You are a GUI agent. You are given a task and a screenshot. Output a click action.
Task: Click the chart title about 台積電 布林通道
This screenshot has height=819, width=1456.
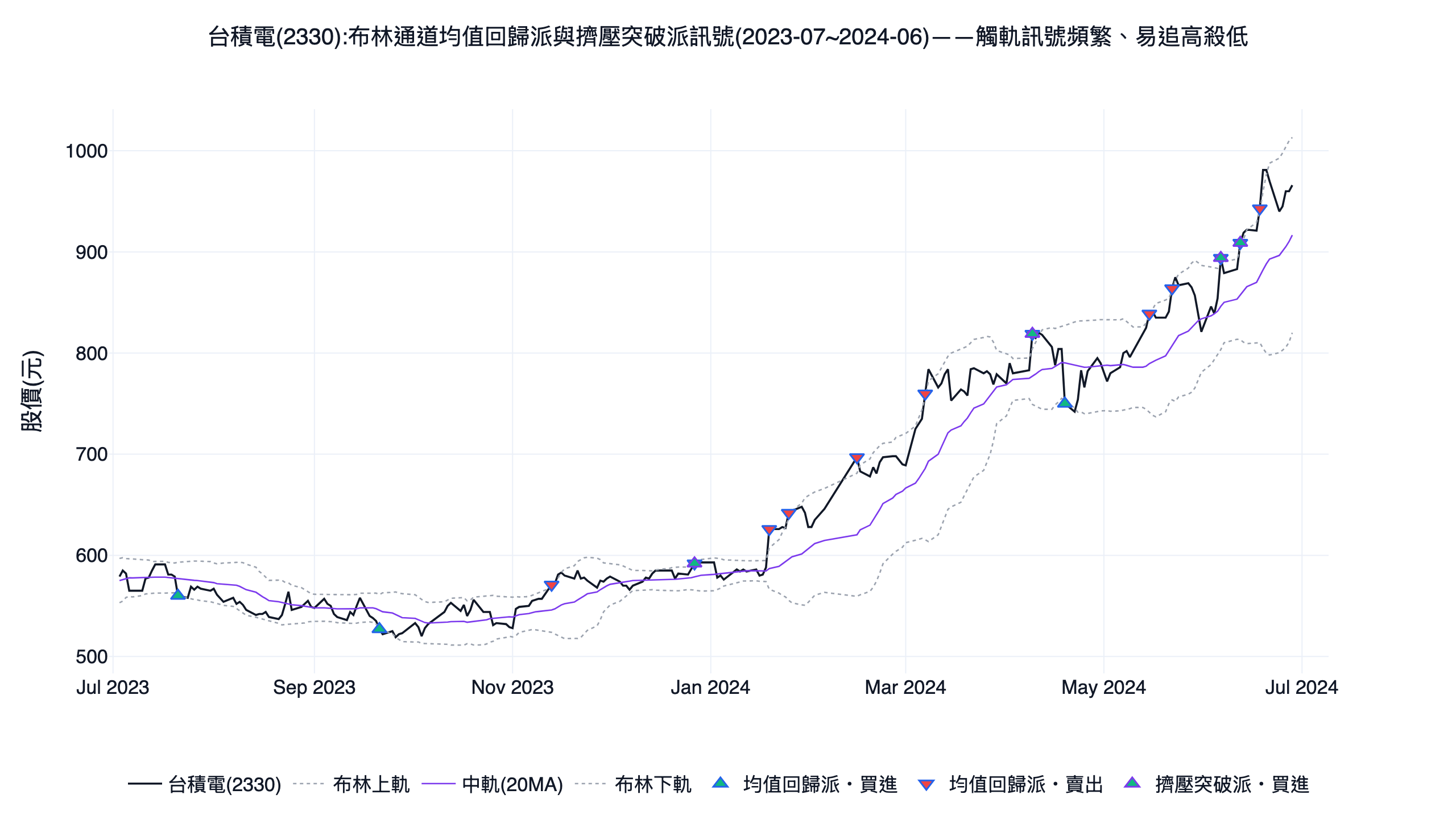point(728,37)
